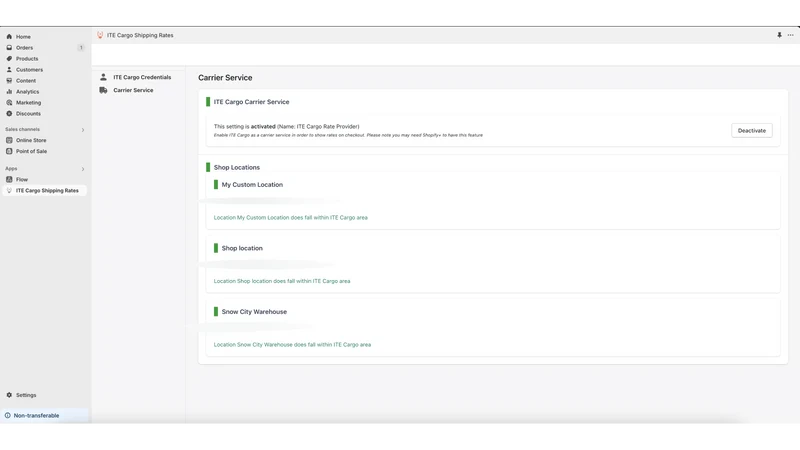
Task: Deactivate the ITE Cargo carrier service
Action: (x=752, y=131)
